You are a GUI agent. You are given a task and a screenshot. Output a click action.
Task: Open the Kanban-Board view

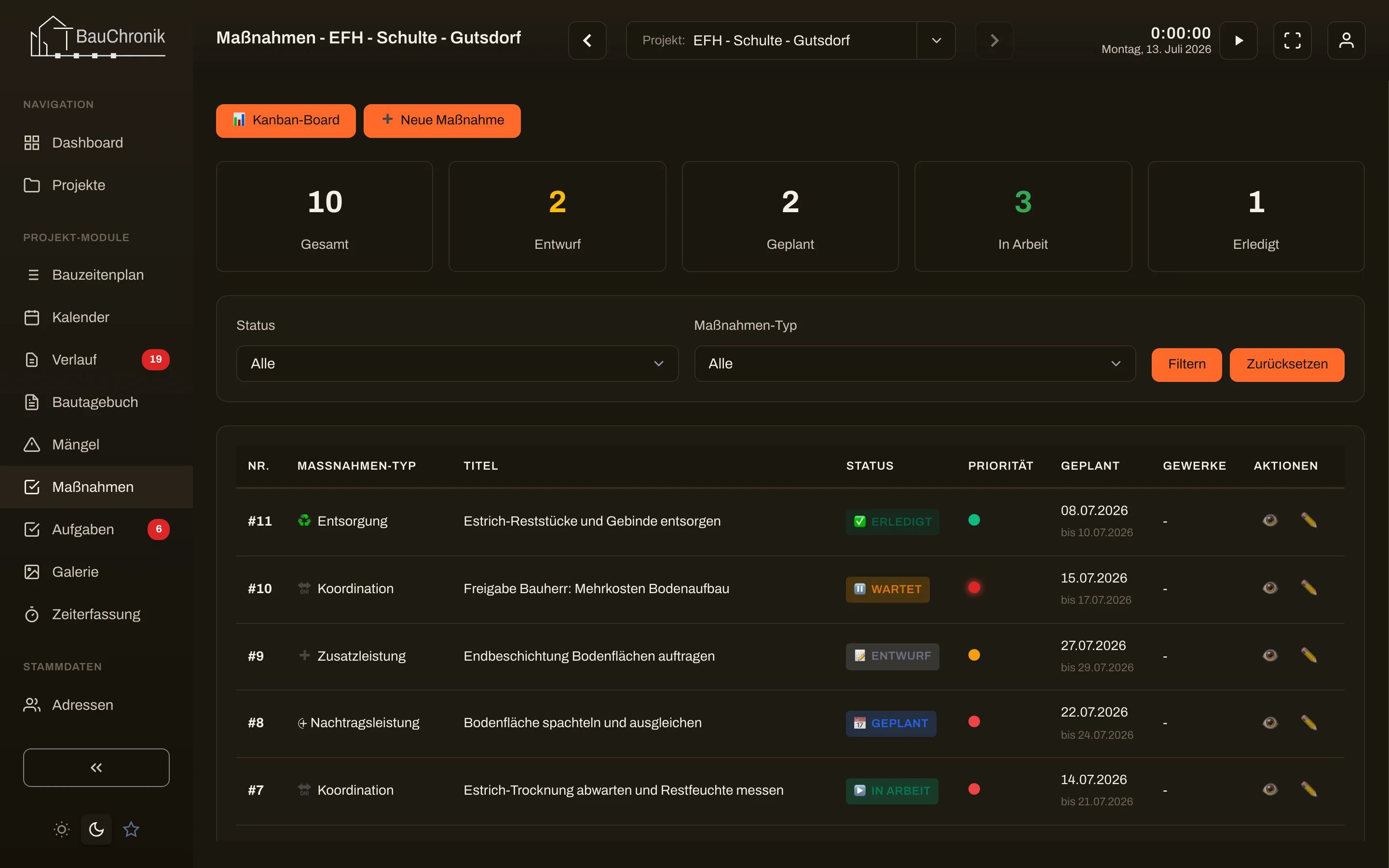(x=286, y=121)
